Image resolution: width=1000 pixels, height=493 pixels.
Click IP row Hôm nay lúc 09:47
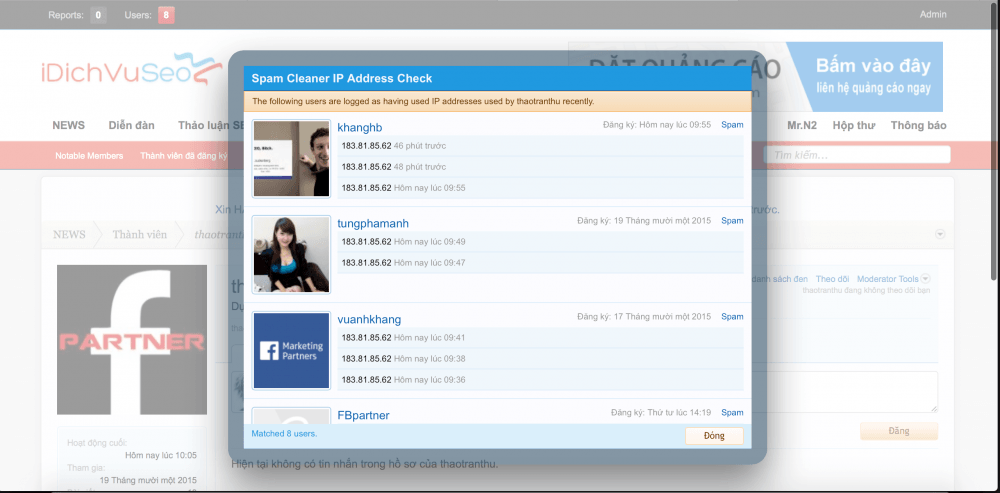(x=540, y=263)
